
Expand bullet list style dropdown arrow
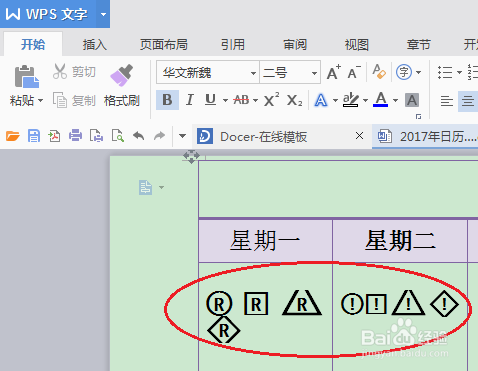coord(459,72)
